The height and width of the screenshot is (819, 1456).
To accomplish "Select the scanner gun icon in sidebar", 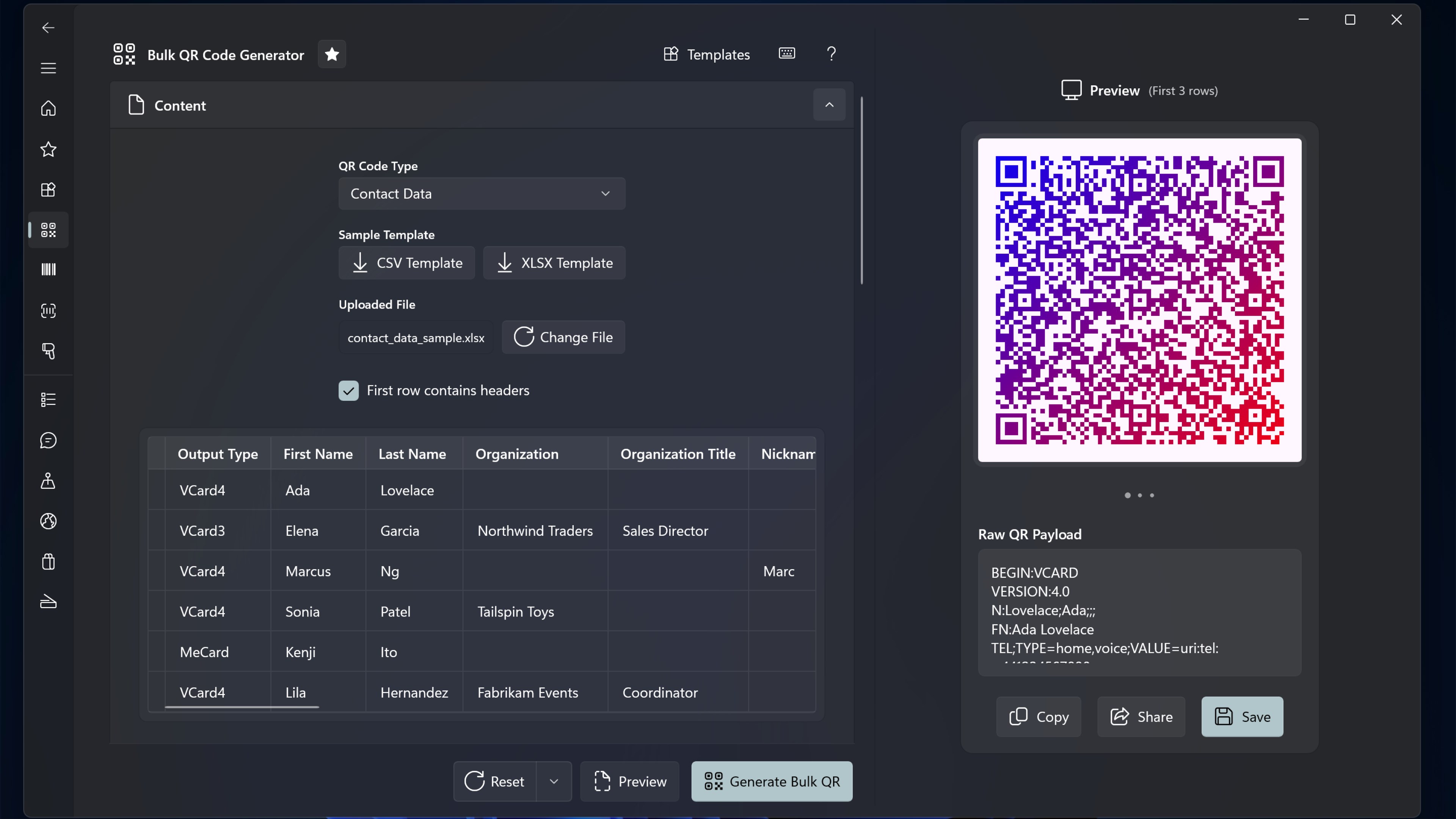I will click(48, 351).
